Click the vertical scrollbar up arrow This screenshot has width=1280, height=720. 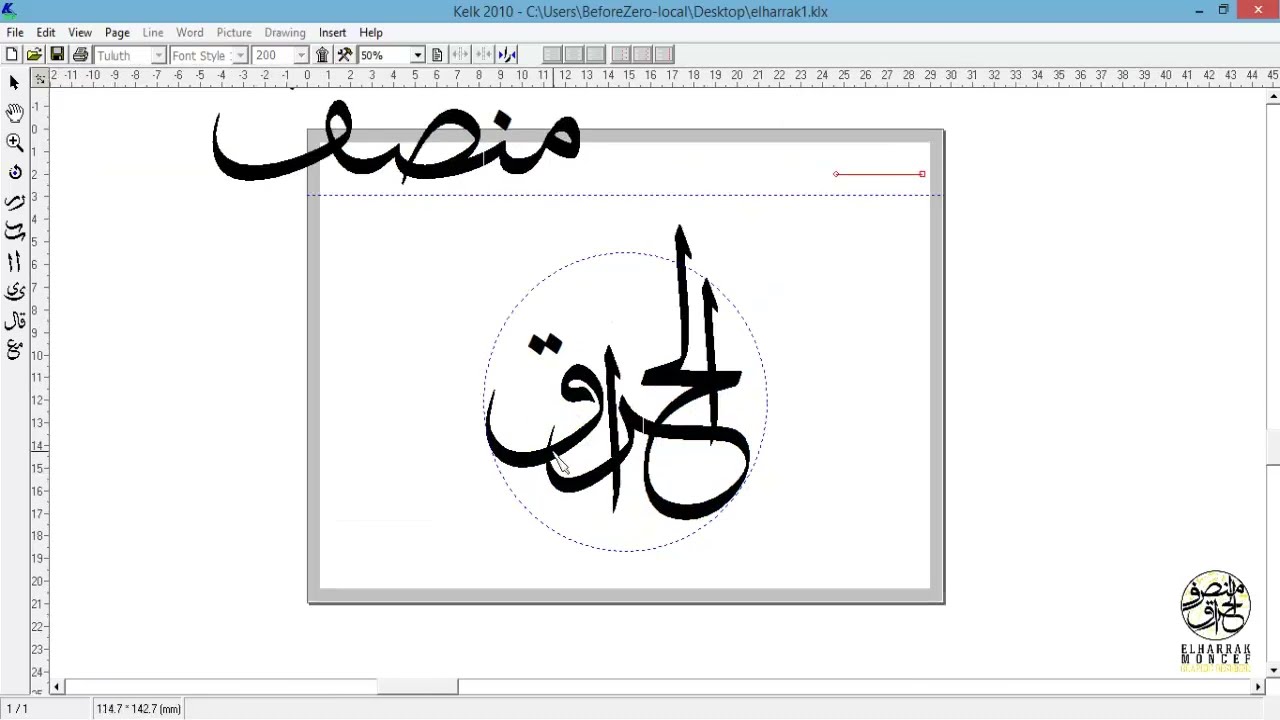[x=1273, y=96]
